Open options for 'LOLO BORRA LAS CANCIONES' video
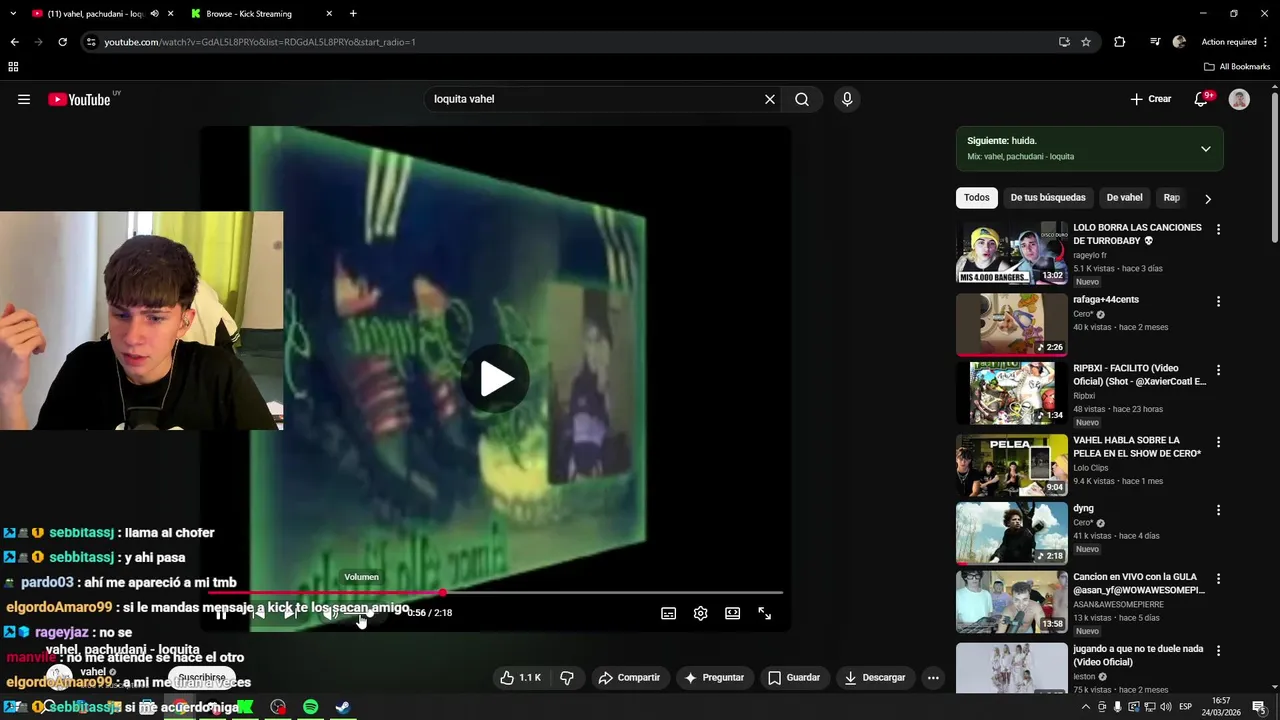This screenshot has height=720, width=1280. point(1218,229)
